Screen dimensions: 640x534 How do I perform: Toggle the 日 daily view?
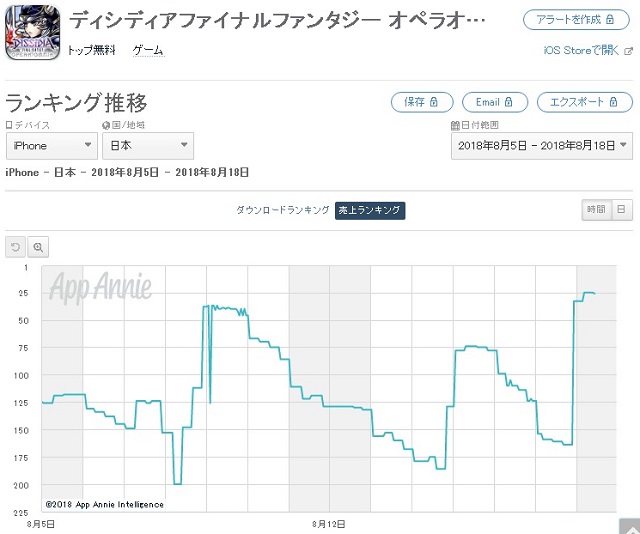point(621,210)
